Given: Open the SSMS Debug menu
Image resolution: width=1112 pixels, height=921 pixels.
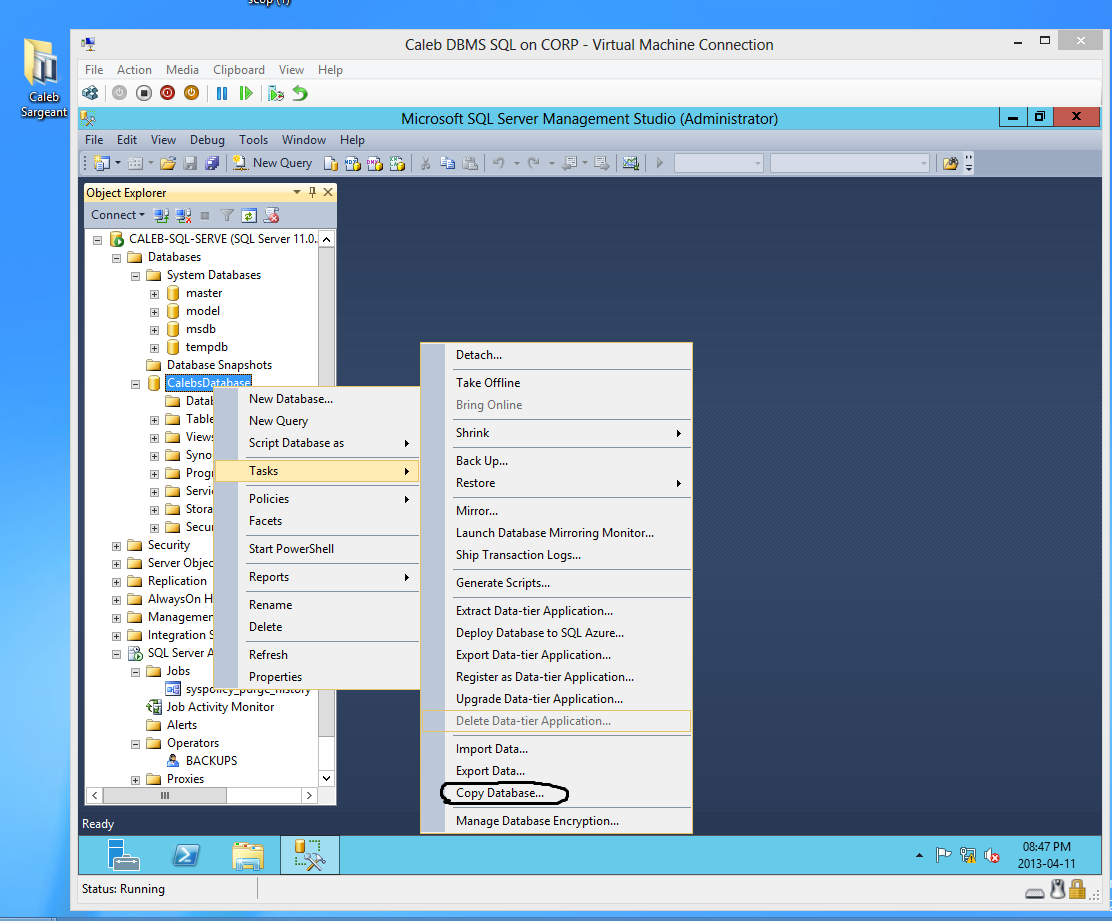Looking at the screenshot, I should point(207,140).
